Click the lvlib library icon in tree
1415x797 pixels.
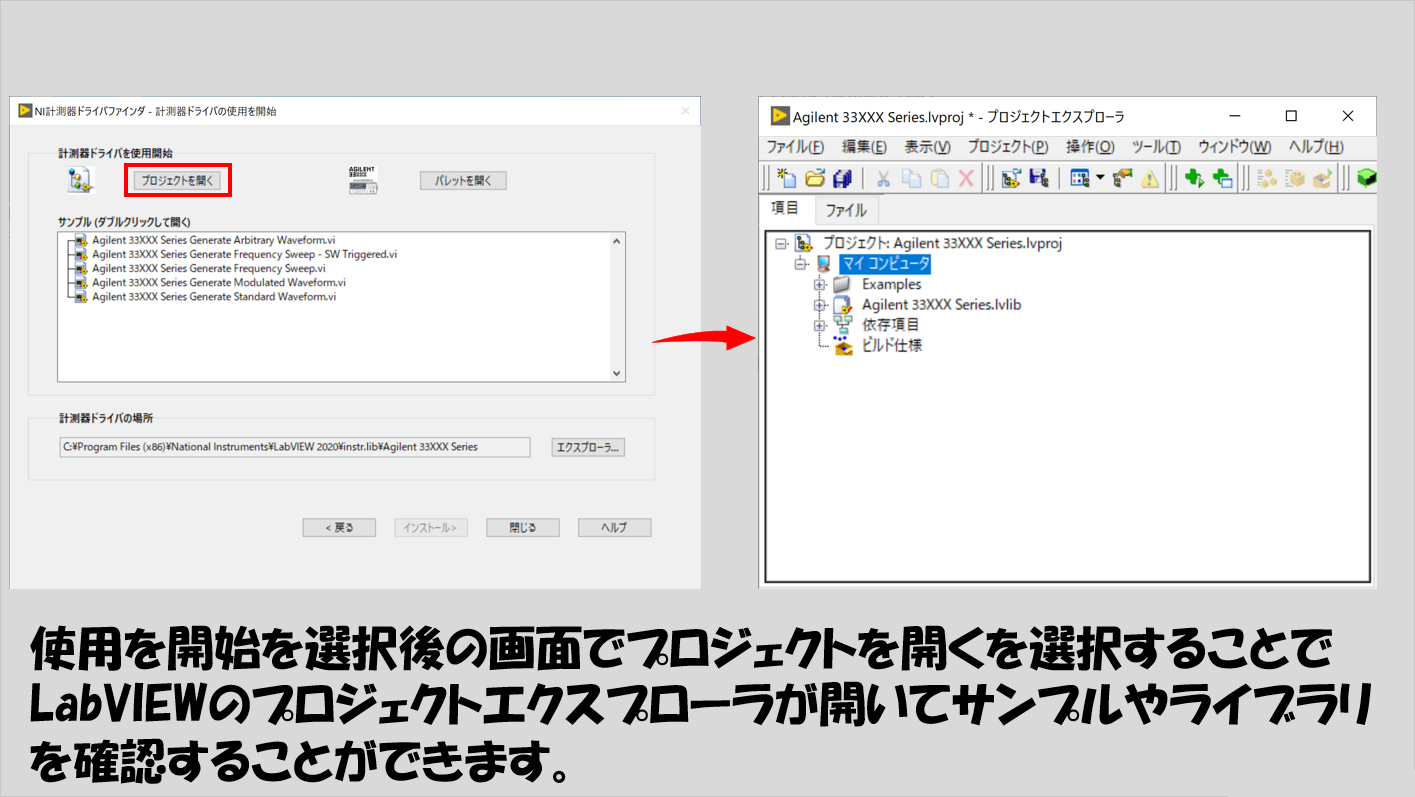[843, 304]
